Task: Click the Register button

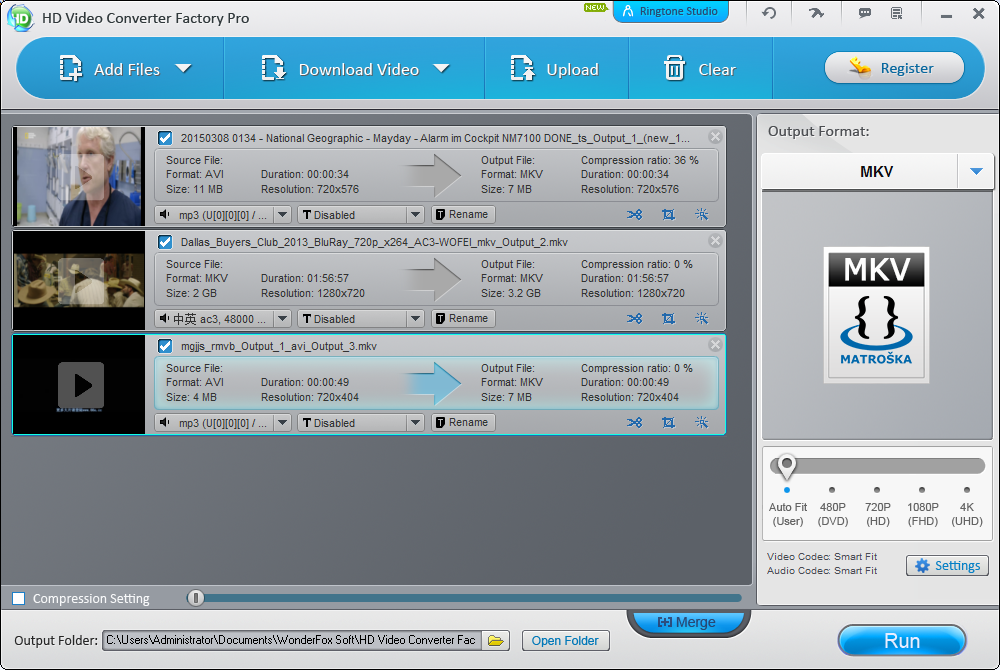Action: click(x=894, y=68)
